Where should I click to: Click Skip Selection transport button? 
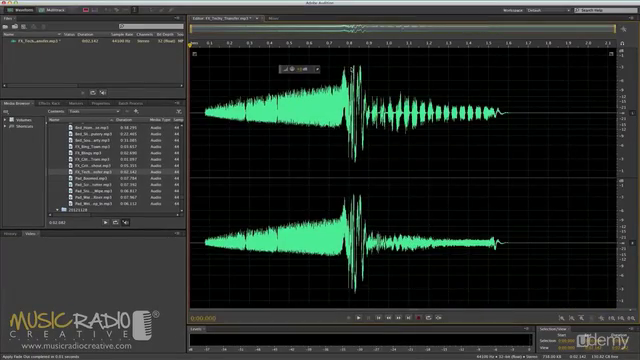coord(438,318)
